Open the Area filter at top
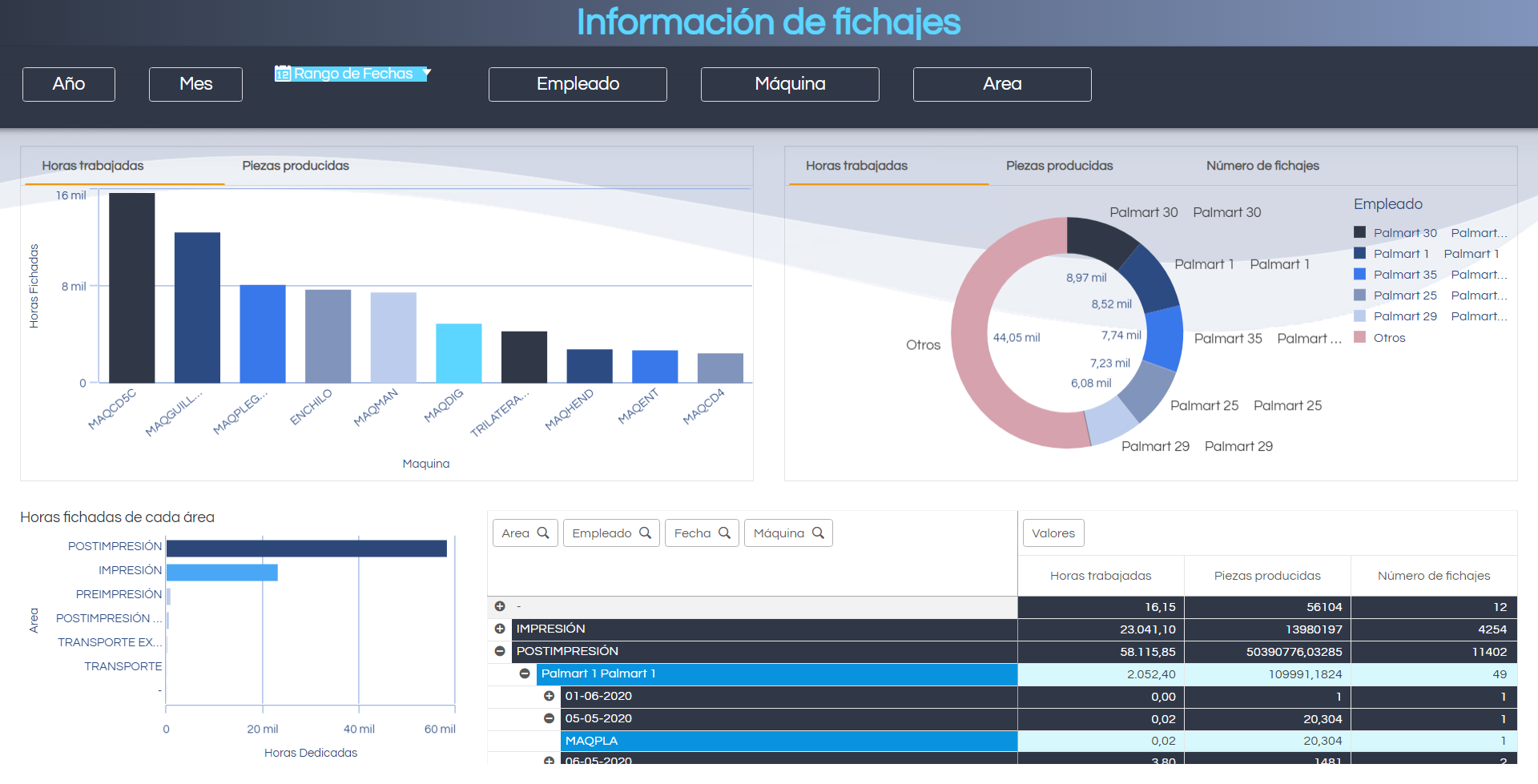1538x784 pixels. coord(1002,84)
